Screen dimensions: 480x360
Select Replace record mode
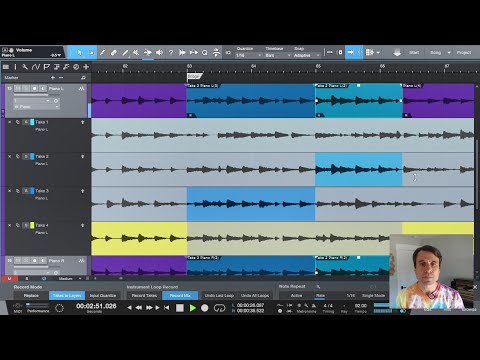pos(31,296)
